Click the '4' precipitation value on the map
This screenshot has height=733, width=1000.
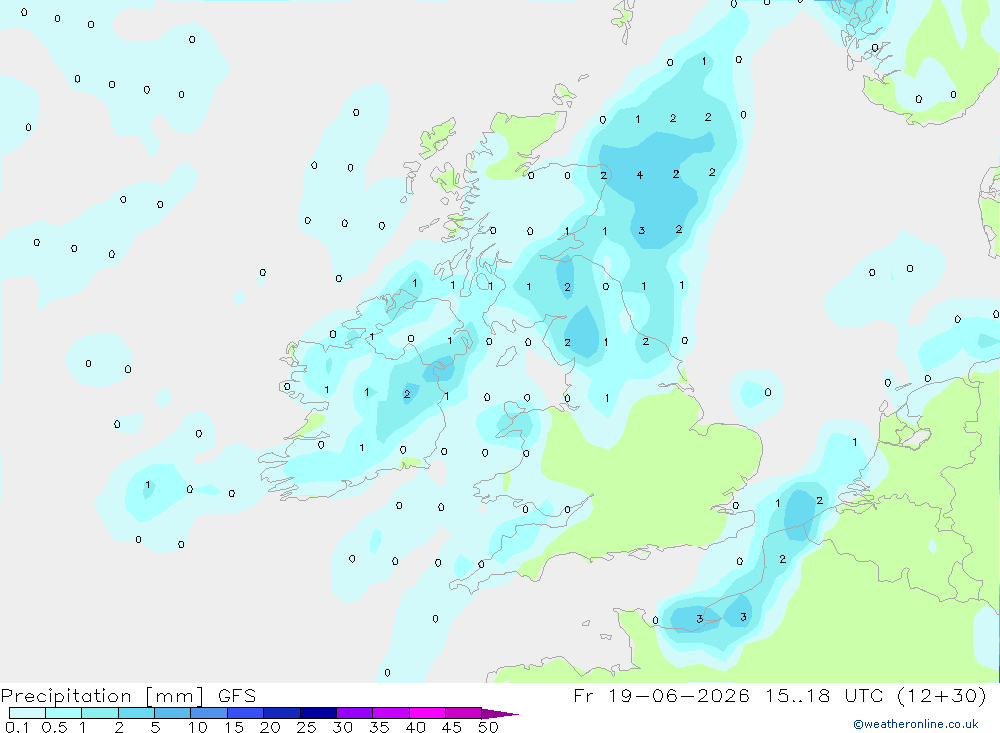click(640, 175)
